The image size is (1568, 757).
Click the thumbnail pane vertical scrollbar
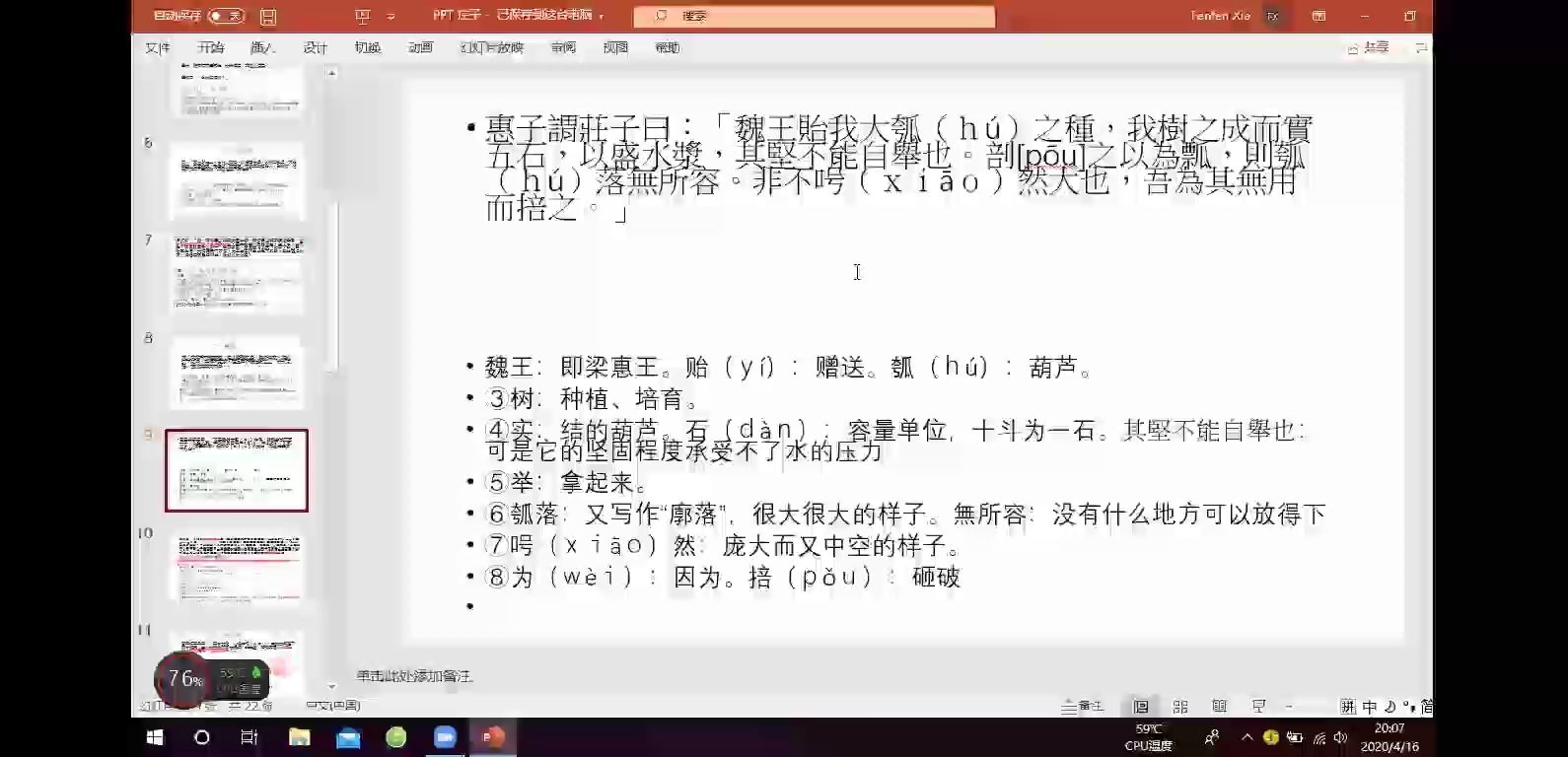point(333,286)
